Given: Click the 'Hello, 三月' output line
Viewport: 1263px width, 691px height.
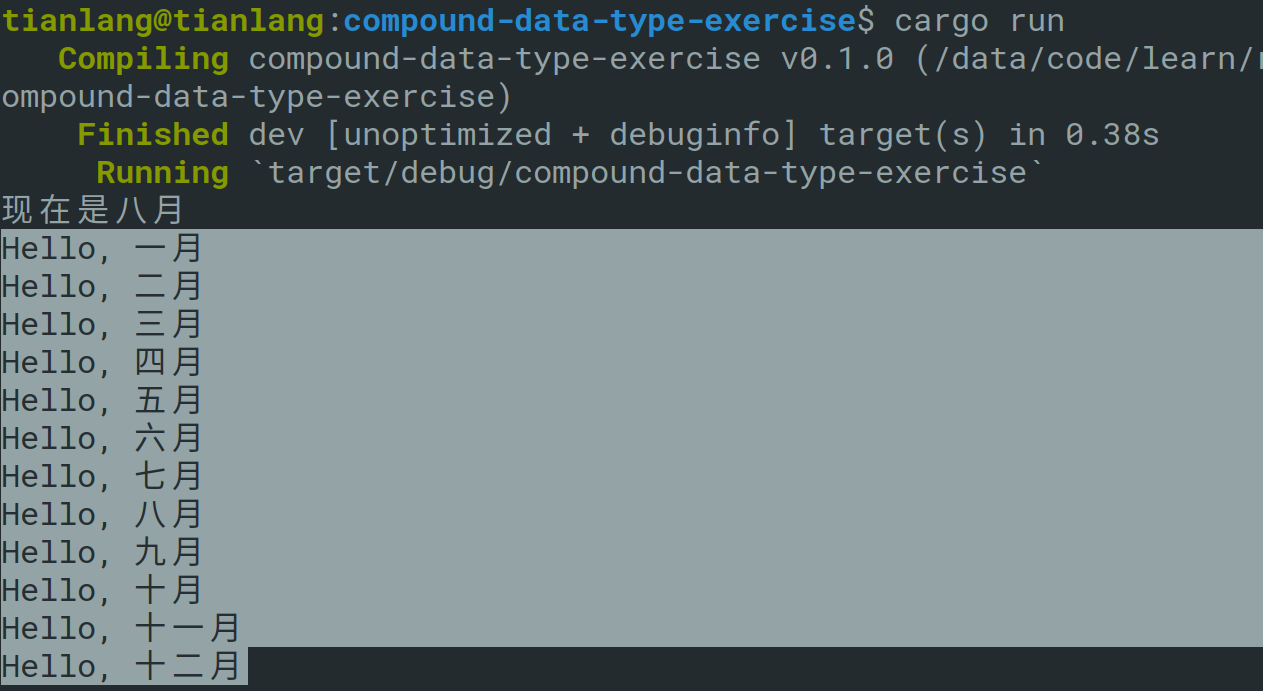Looking at the screenshot, I should click(102, 324).
